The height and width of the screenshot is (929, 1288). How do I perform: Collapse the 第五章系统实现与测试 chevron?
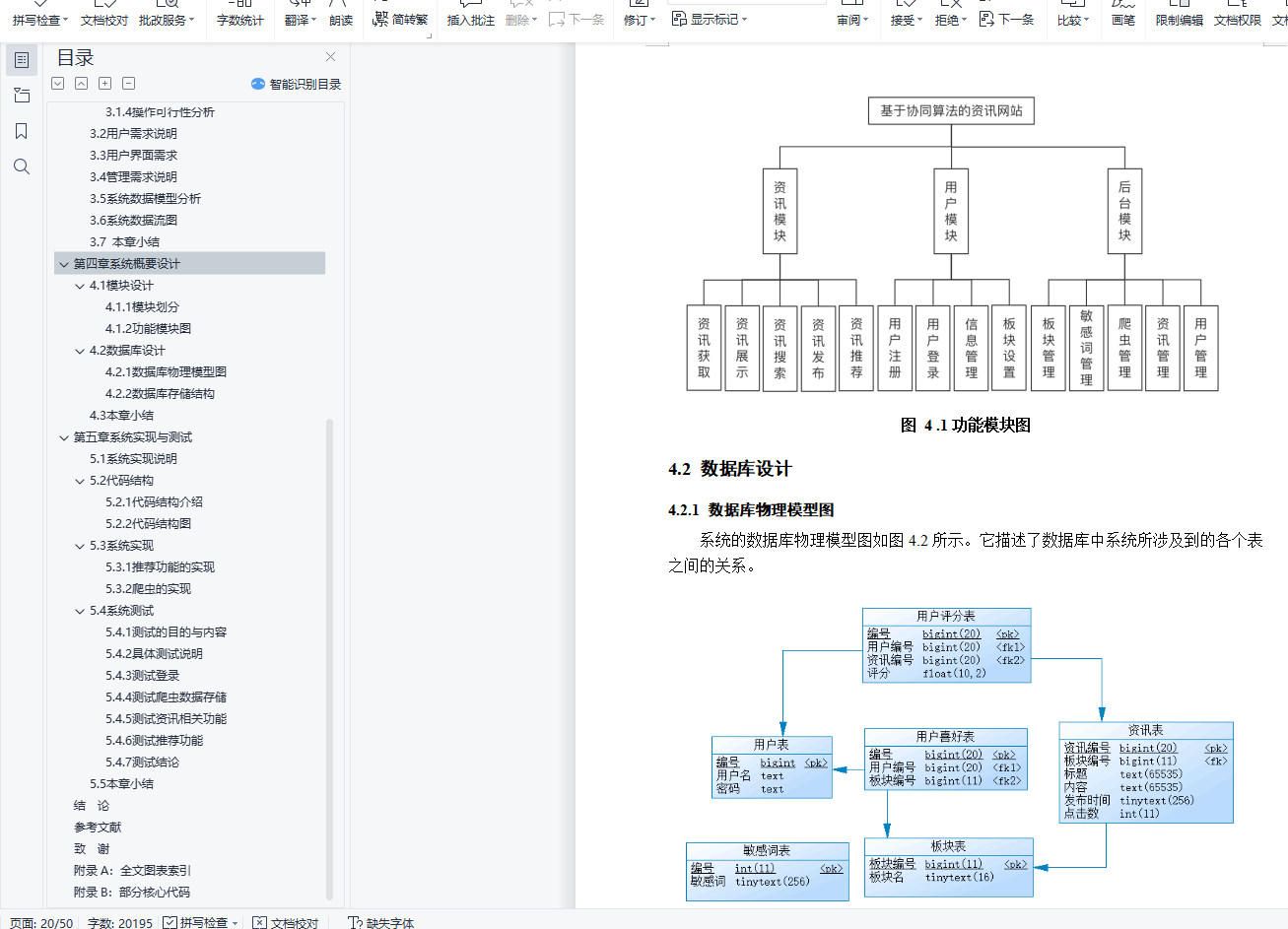point(64,437)
